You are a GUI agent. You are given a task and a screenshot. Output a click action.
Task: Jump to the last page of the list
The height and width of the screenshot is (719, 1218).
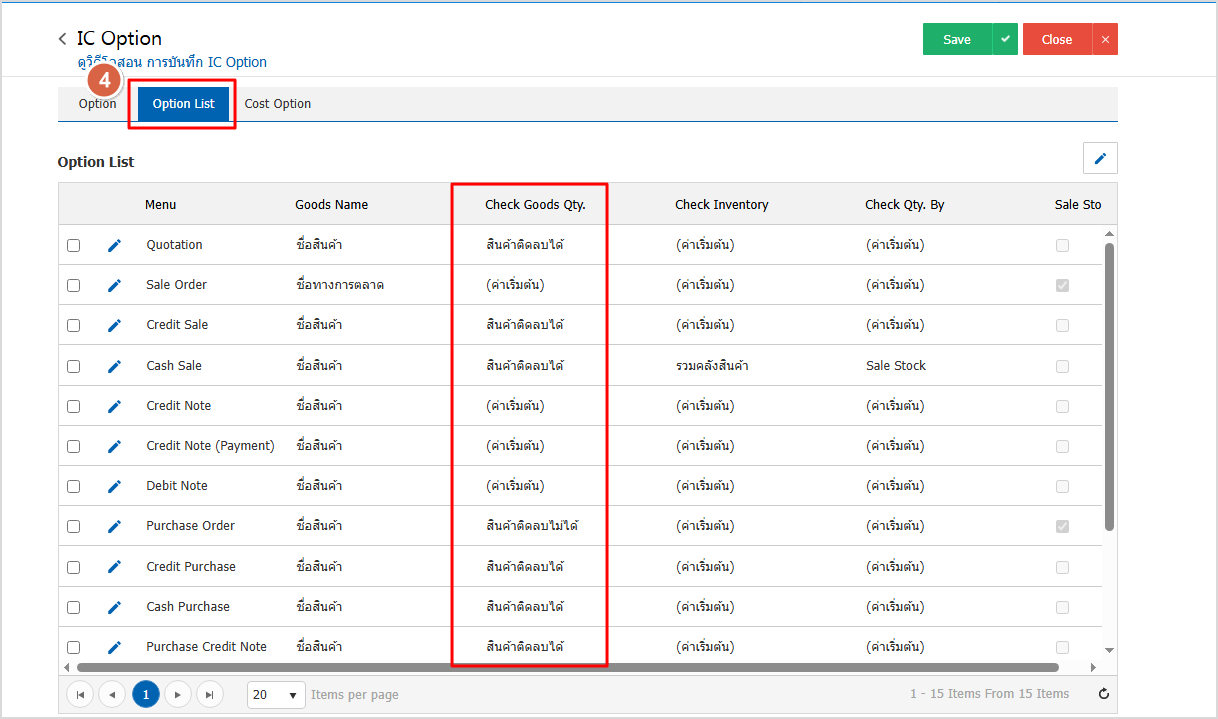[209, 694]
